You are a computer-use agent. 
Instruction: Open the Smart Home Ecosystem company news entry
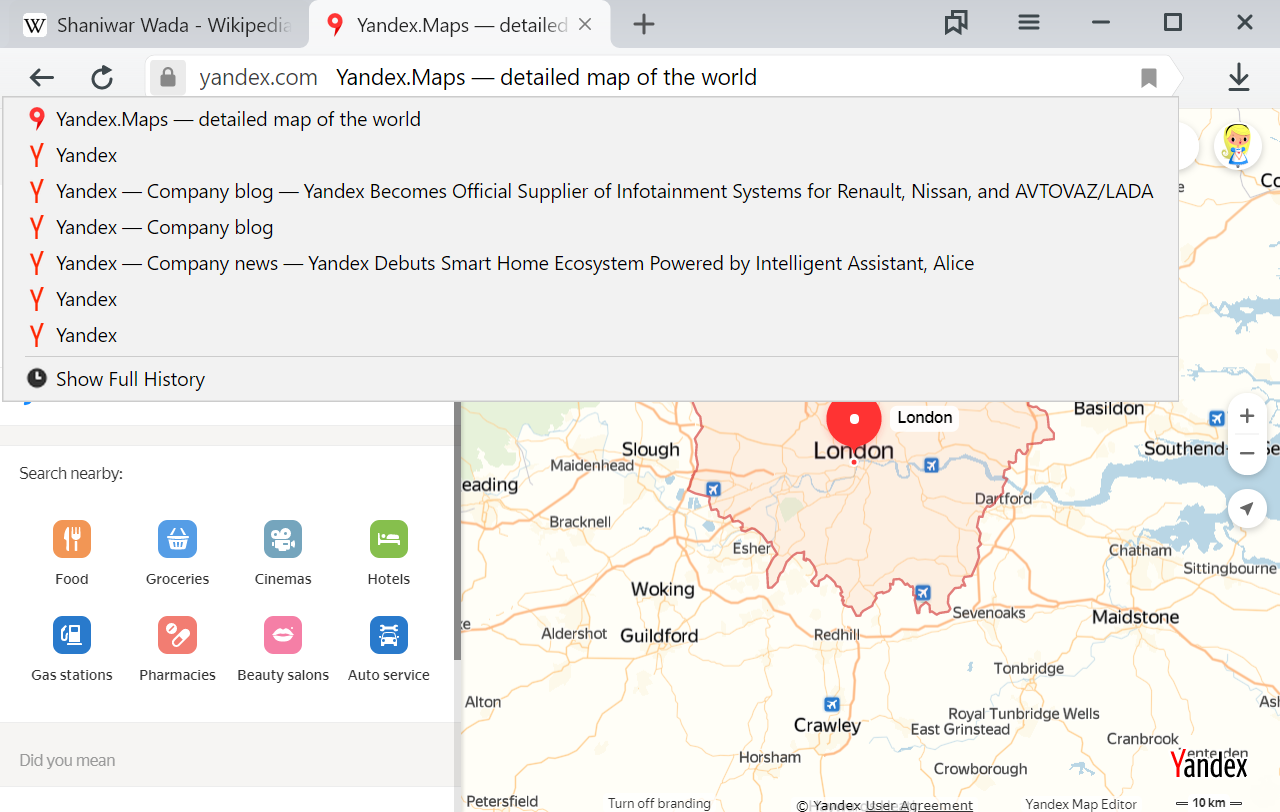590,263
